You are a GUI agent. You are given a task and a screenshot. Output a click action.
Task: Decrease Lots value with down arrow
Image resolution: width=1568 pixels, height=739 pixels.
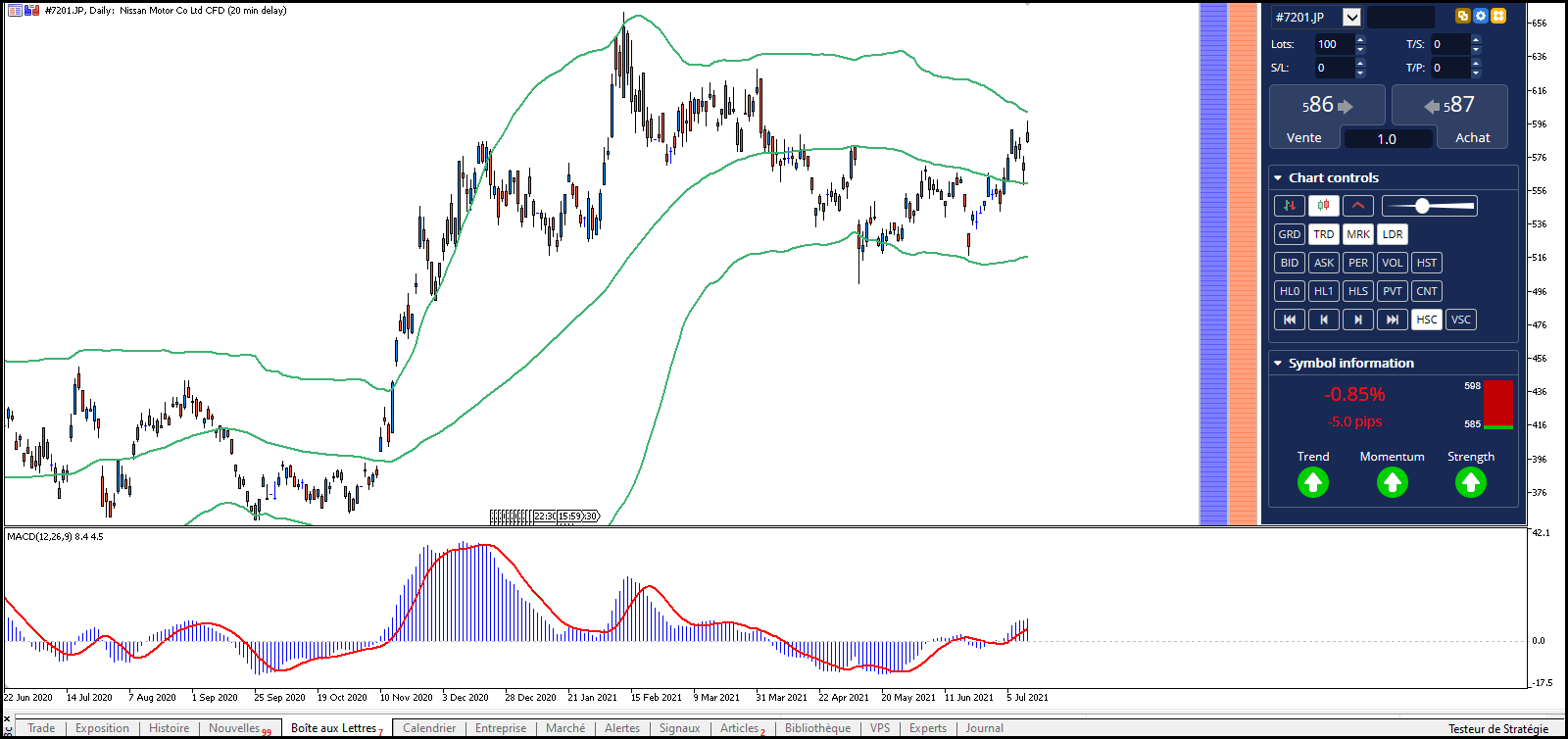click(x=1360, y=49)
